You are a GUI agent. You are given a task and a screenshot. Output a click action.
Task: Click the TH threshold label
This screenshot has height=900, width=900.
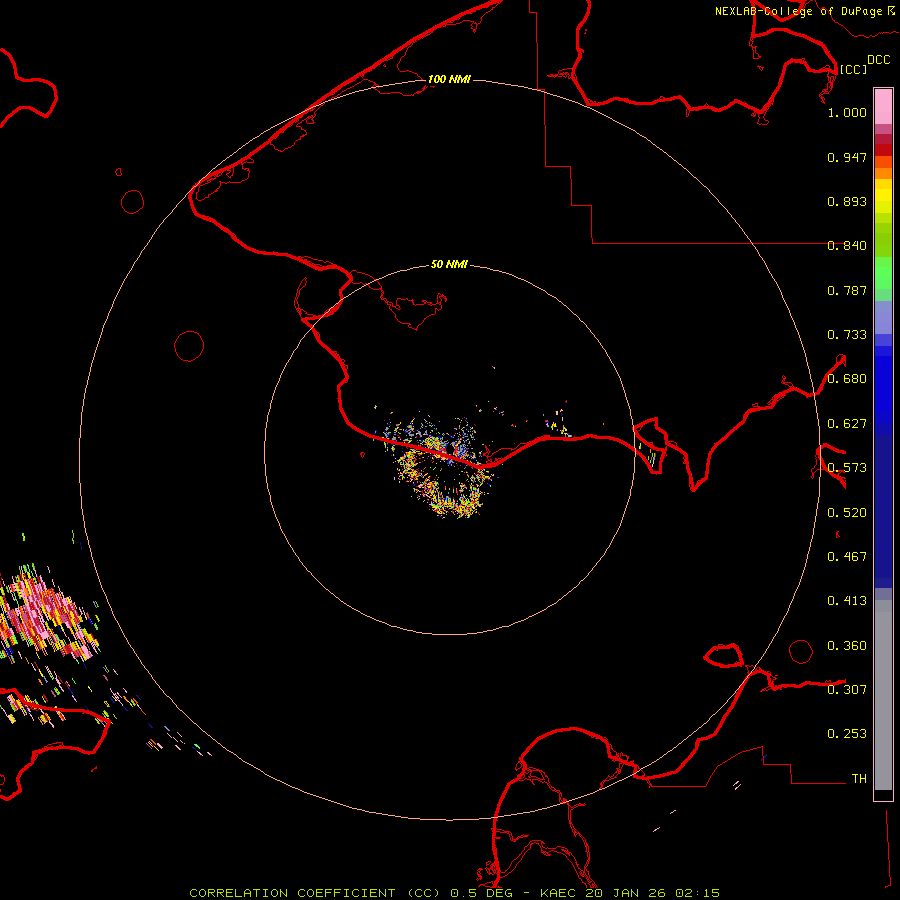858,778
